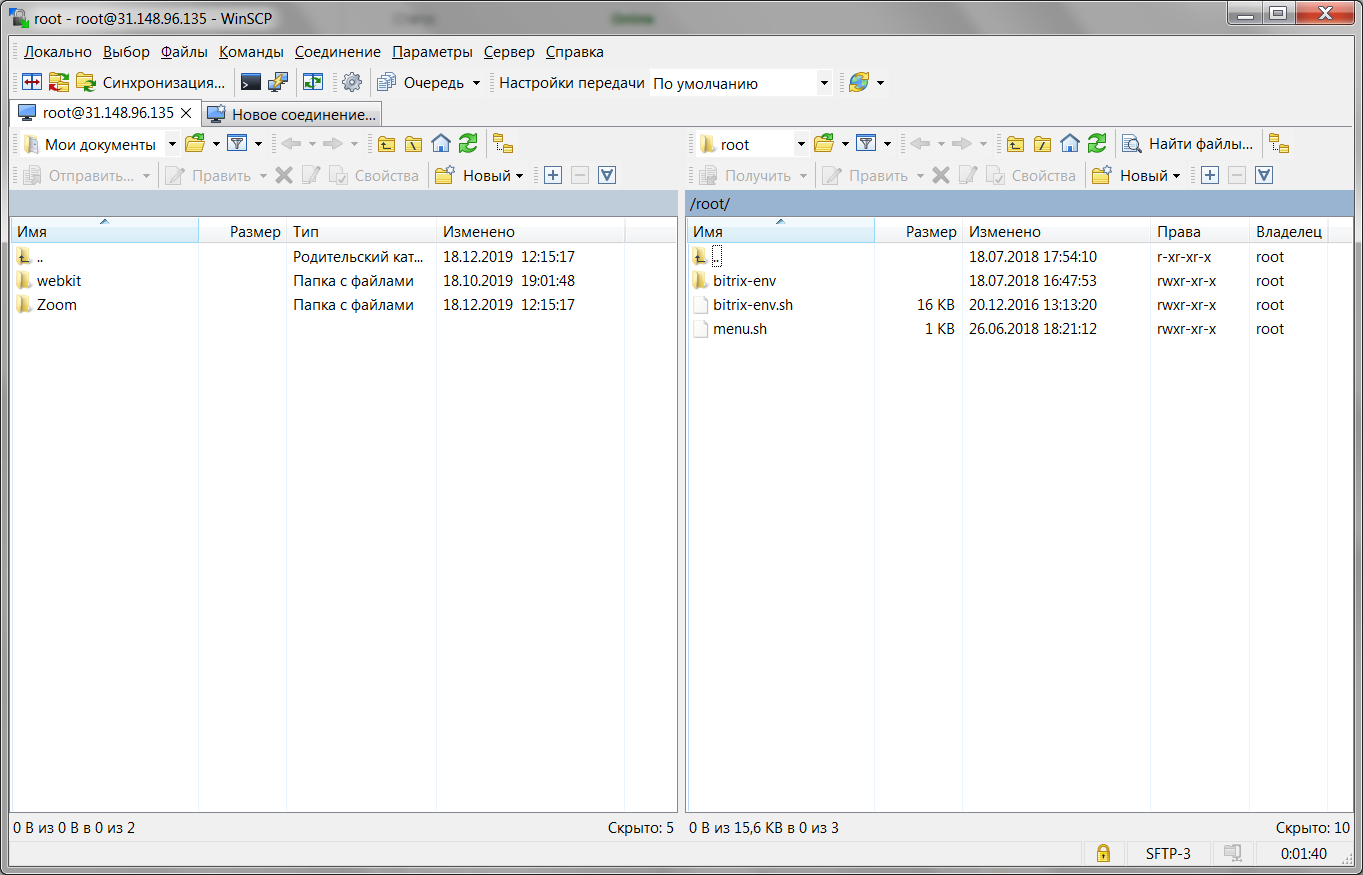The image size is (1363, 875).
Task: Go to local parent directory icon
Action: [x=387, y=144]
